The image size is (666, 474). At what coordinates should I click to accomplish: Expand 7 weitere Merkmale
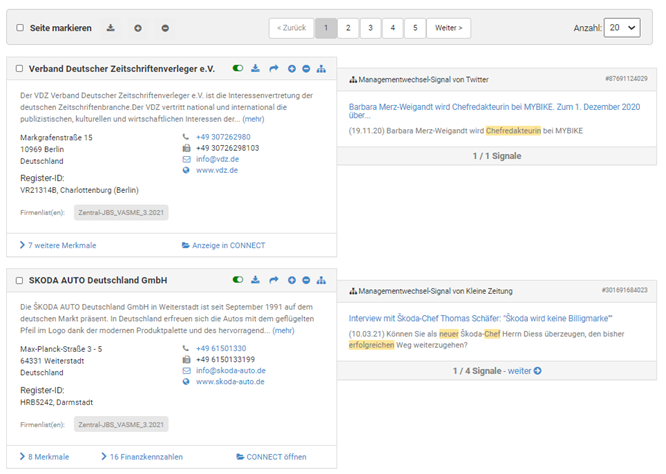click(x=58, y=245)
